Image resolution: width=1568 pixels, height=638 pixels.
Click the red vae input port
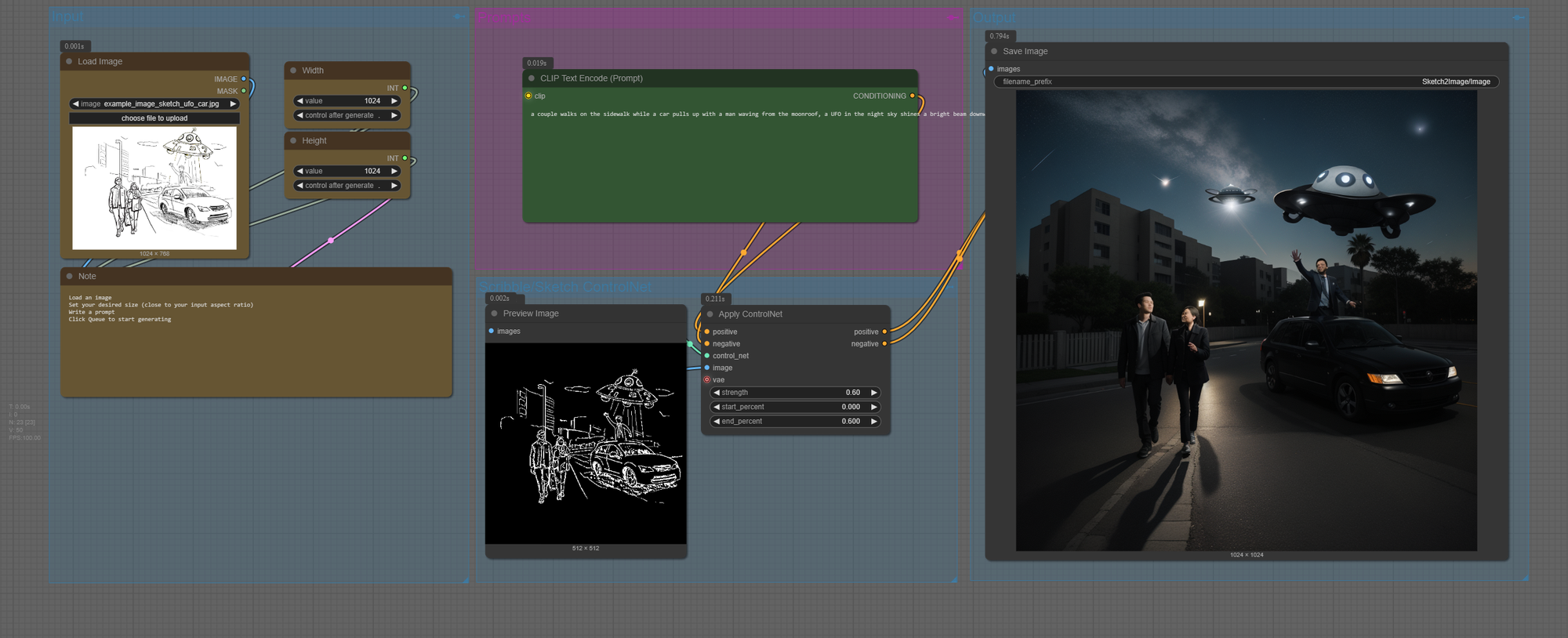coord(707,380)
